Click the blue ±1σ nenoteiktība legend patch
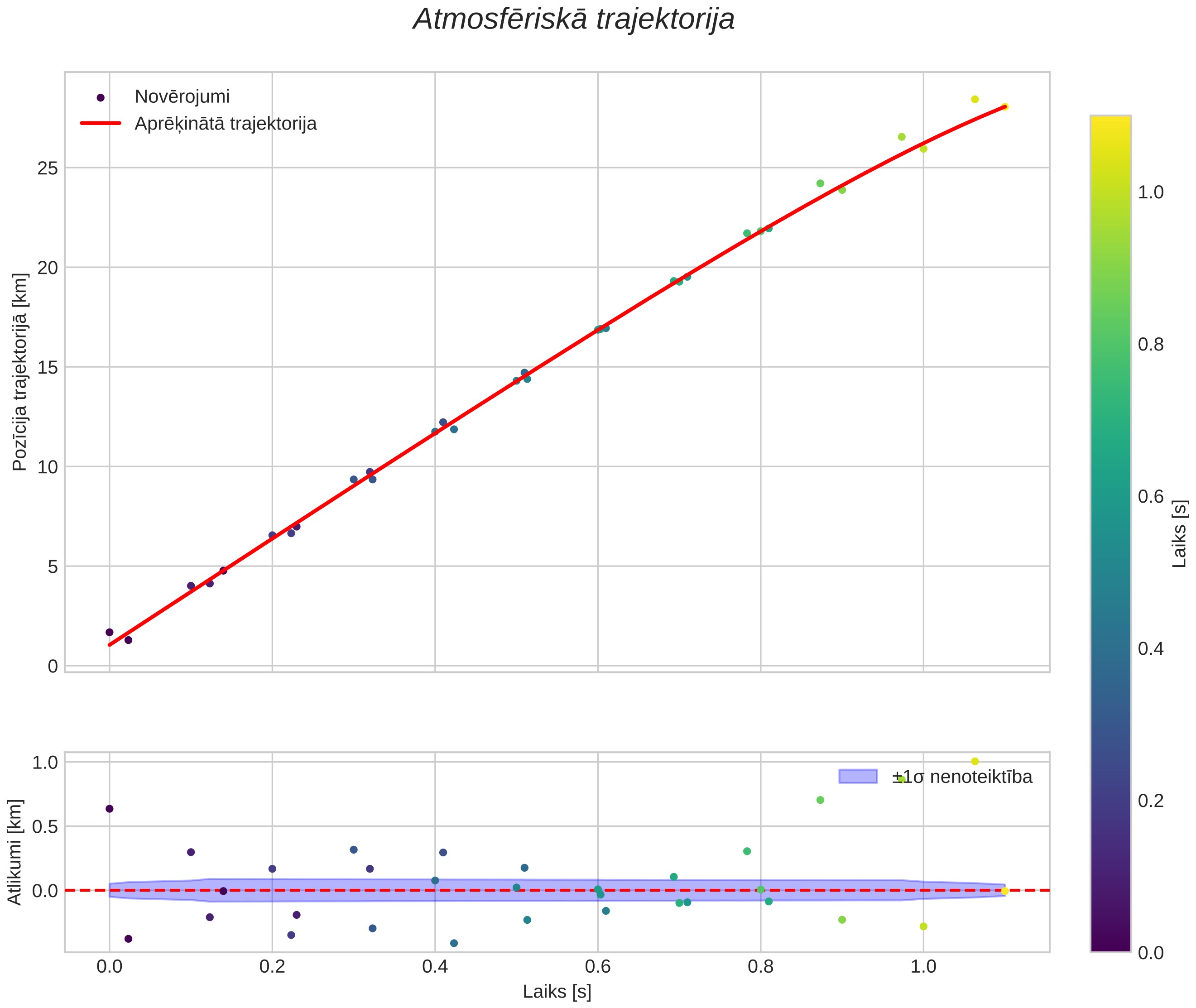1196x1008 pixels. coord(858,777)
